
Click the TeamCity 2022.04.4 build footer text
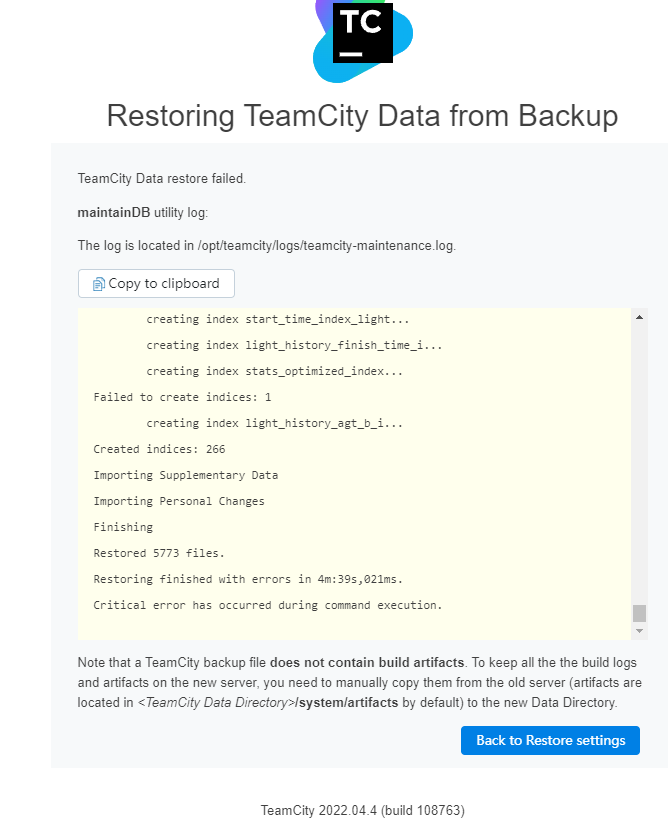(x=362, y=810)
